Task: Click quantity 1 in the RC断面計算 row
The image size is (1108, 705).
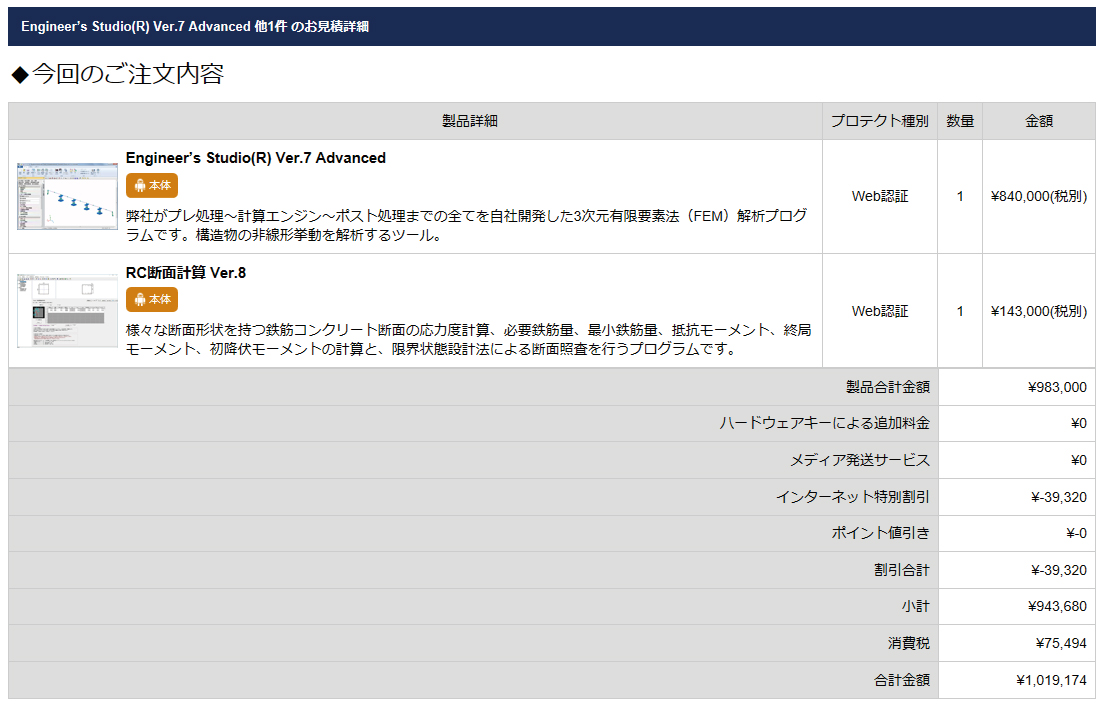Action: (x=960, y=311)
